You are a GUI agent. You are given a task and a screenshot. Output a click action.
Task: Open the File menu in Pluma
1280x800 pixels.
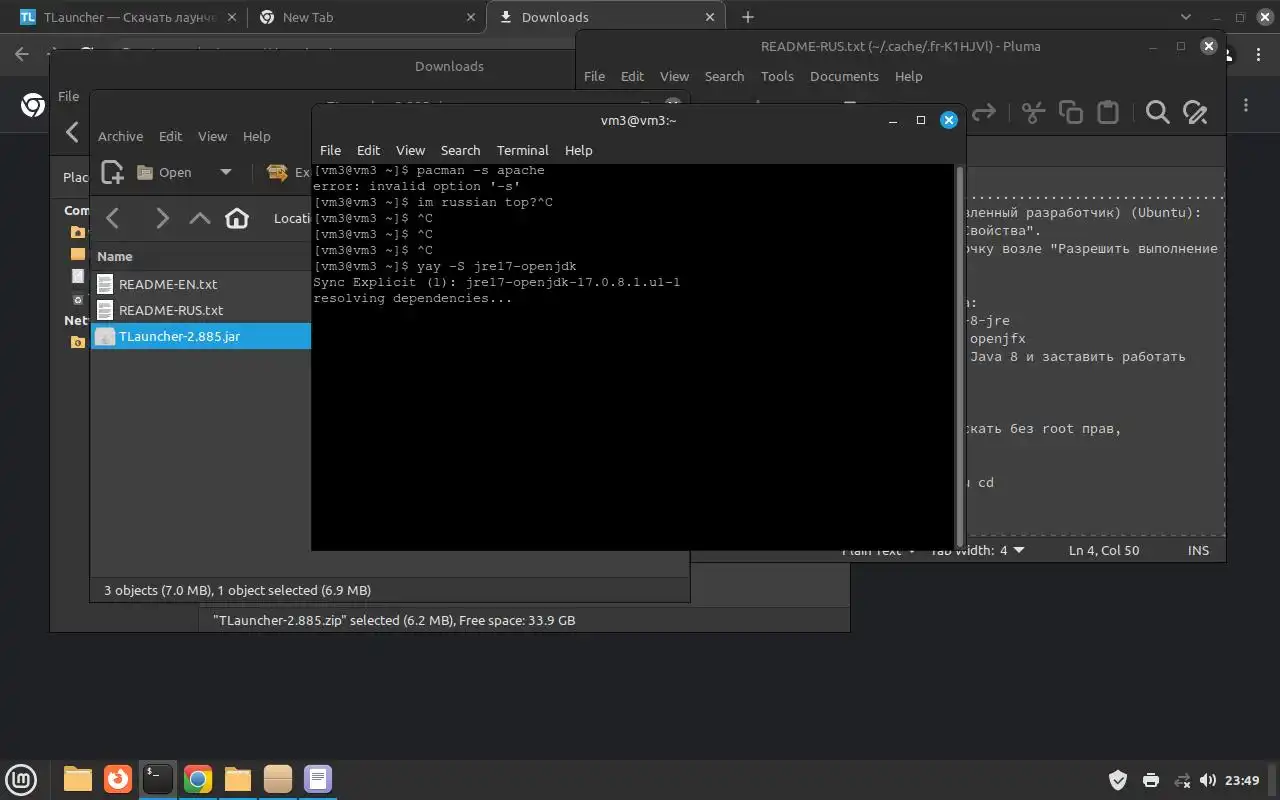[x=594, y=76]
